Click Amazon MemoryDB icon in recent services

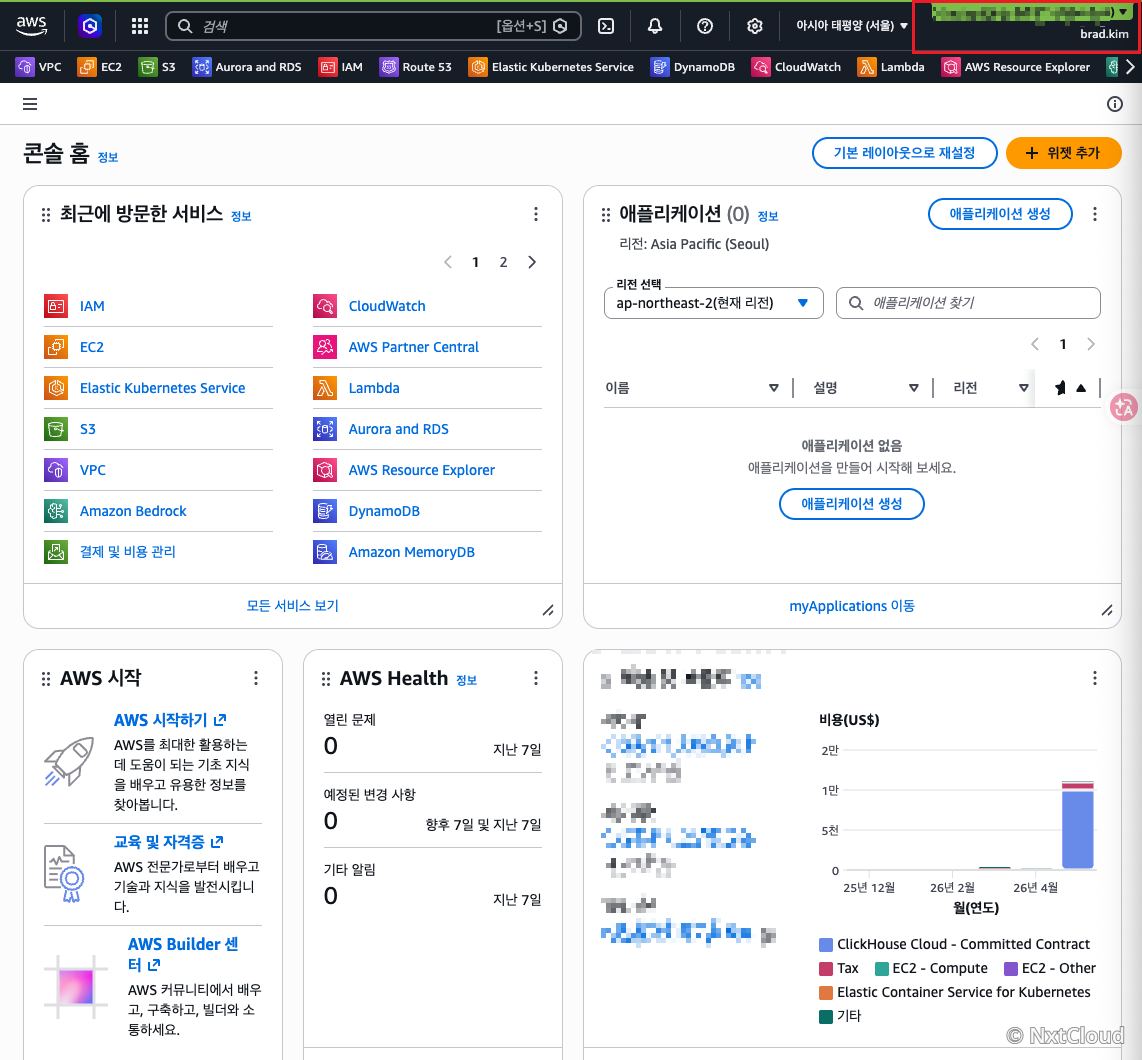325,551
